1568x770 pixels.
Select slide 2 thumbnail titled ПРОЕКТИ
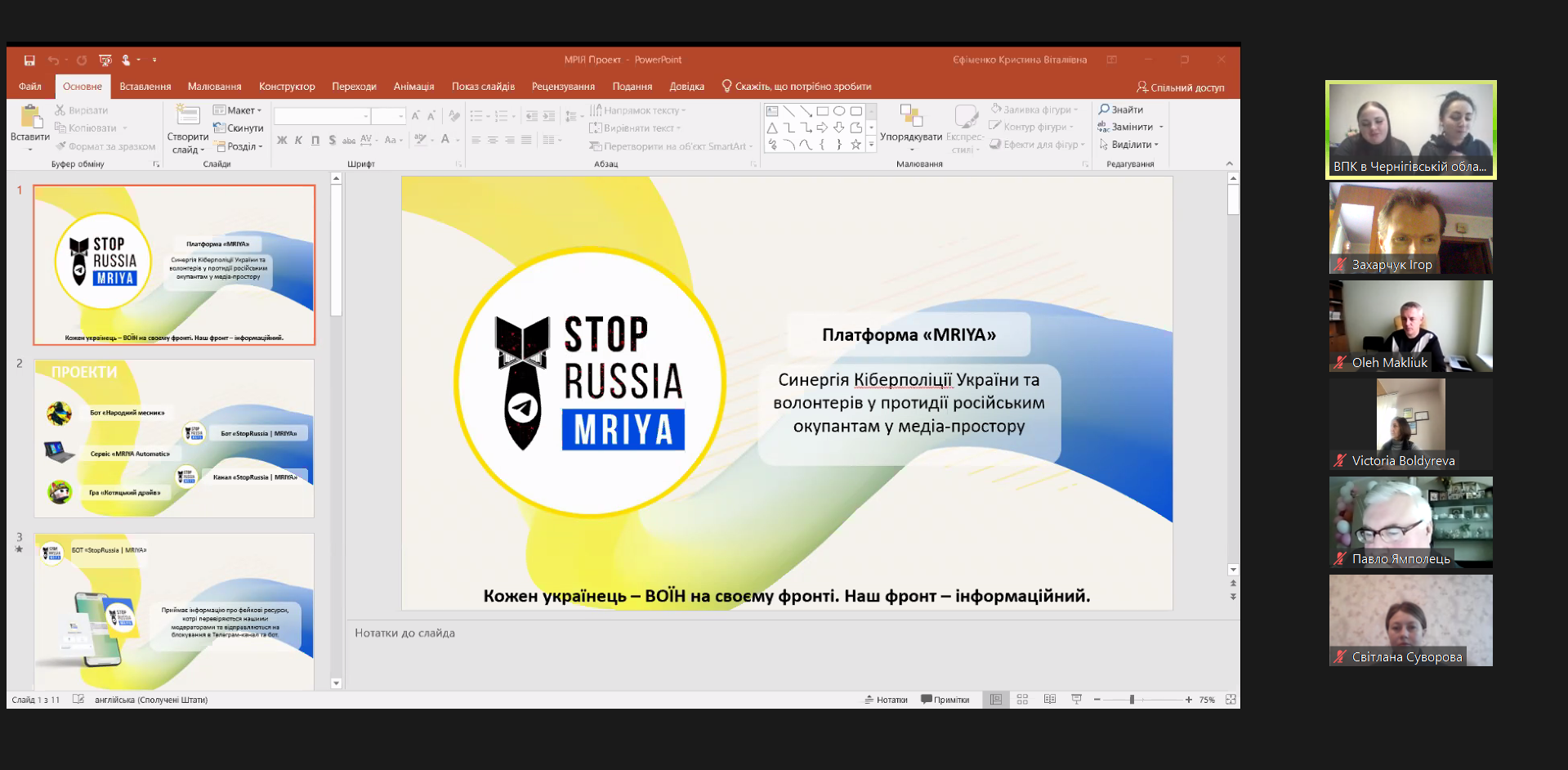click(174, 438)
